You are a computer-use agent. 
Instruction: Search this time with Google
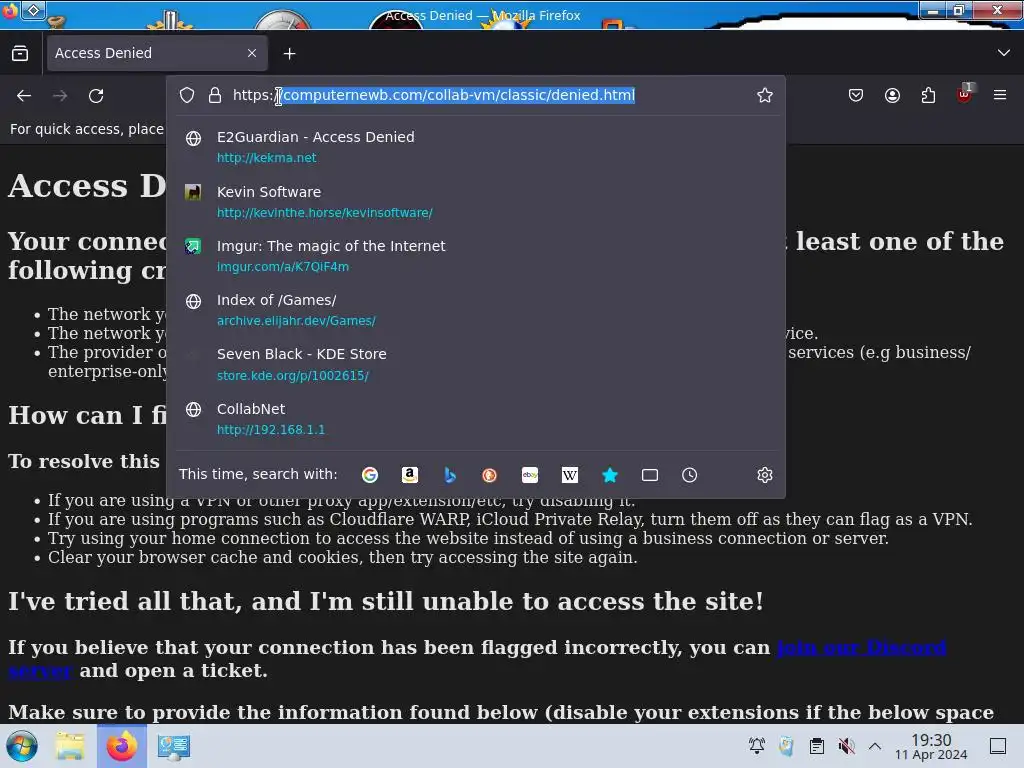[370, 475]
